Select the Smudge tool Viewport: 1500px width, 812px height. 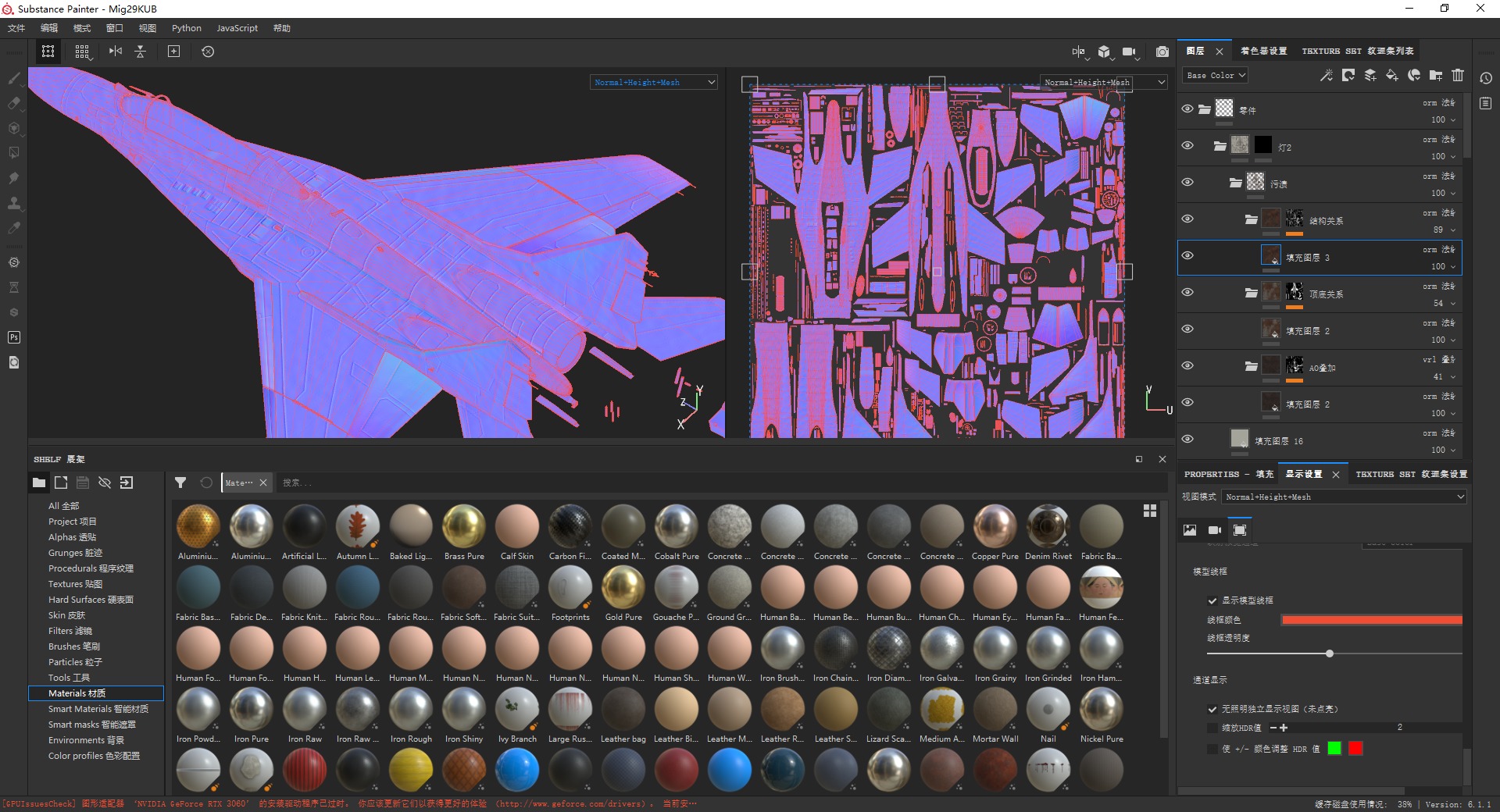pos(13,178)
